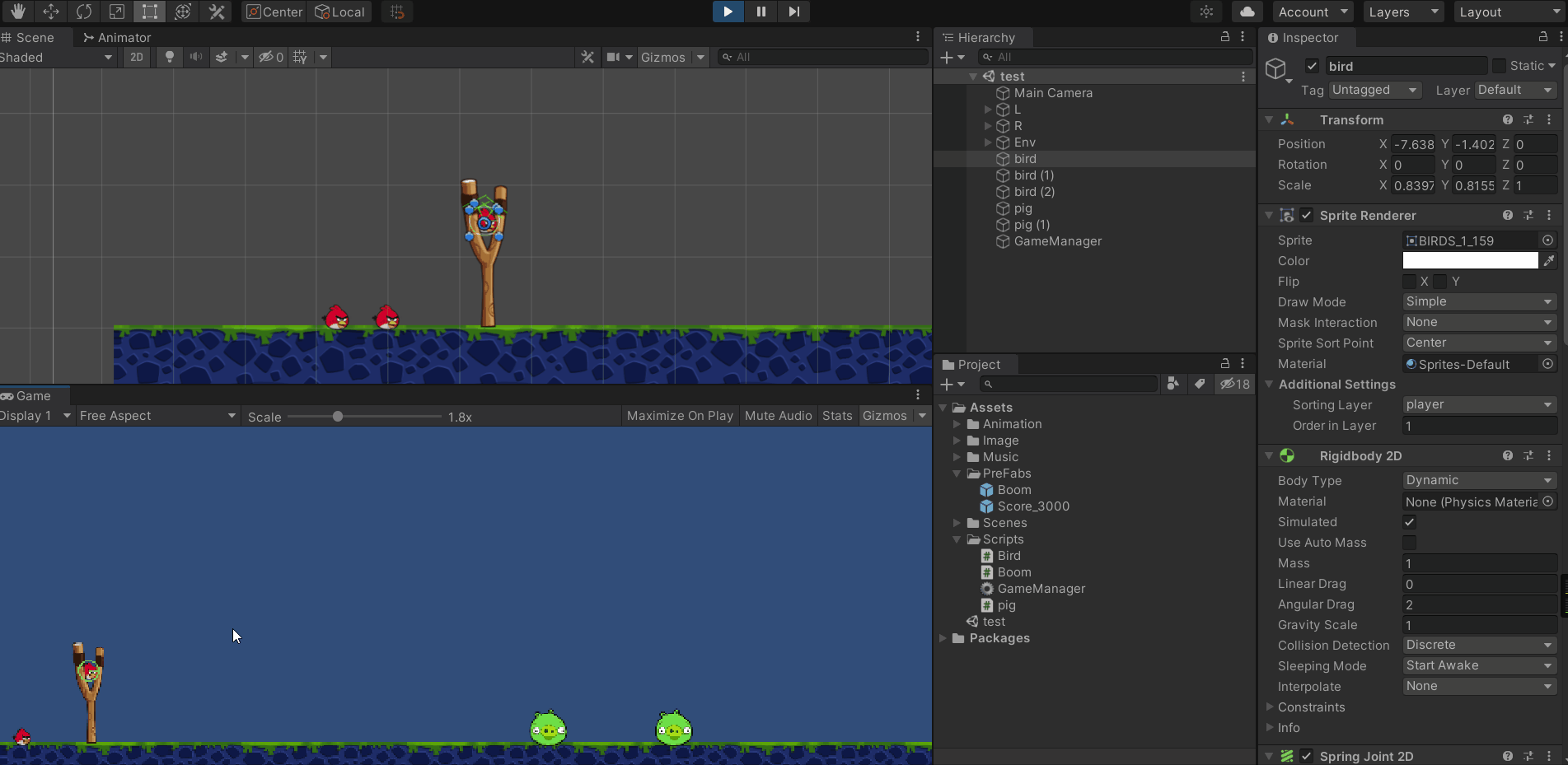The height and width of the screenshot is (765, 1568).
Task: Use color eyedropper
Action: 1549,261
